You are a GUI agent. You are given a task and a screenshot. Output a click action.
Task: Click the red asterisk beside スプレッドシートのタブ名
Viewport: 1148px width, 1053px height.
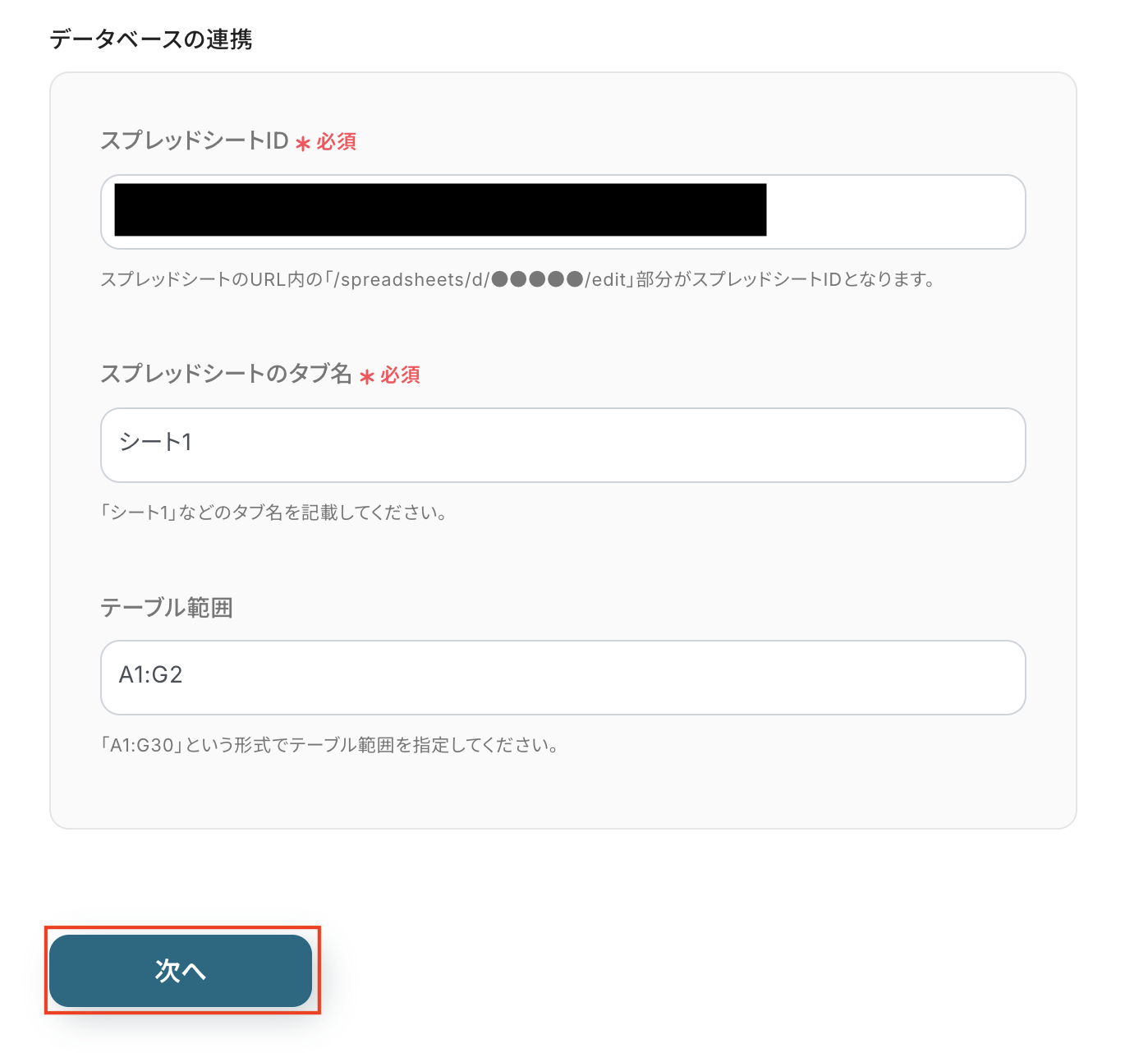(367, 377)
